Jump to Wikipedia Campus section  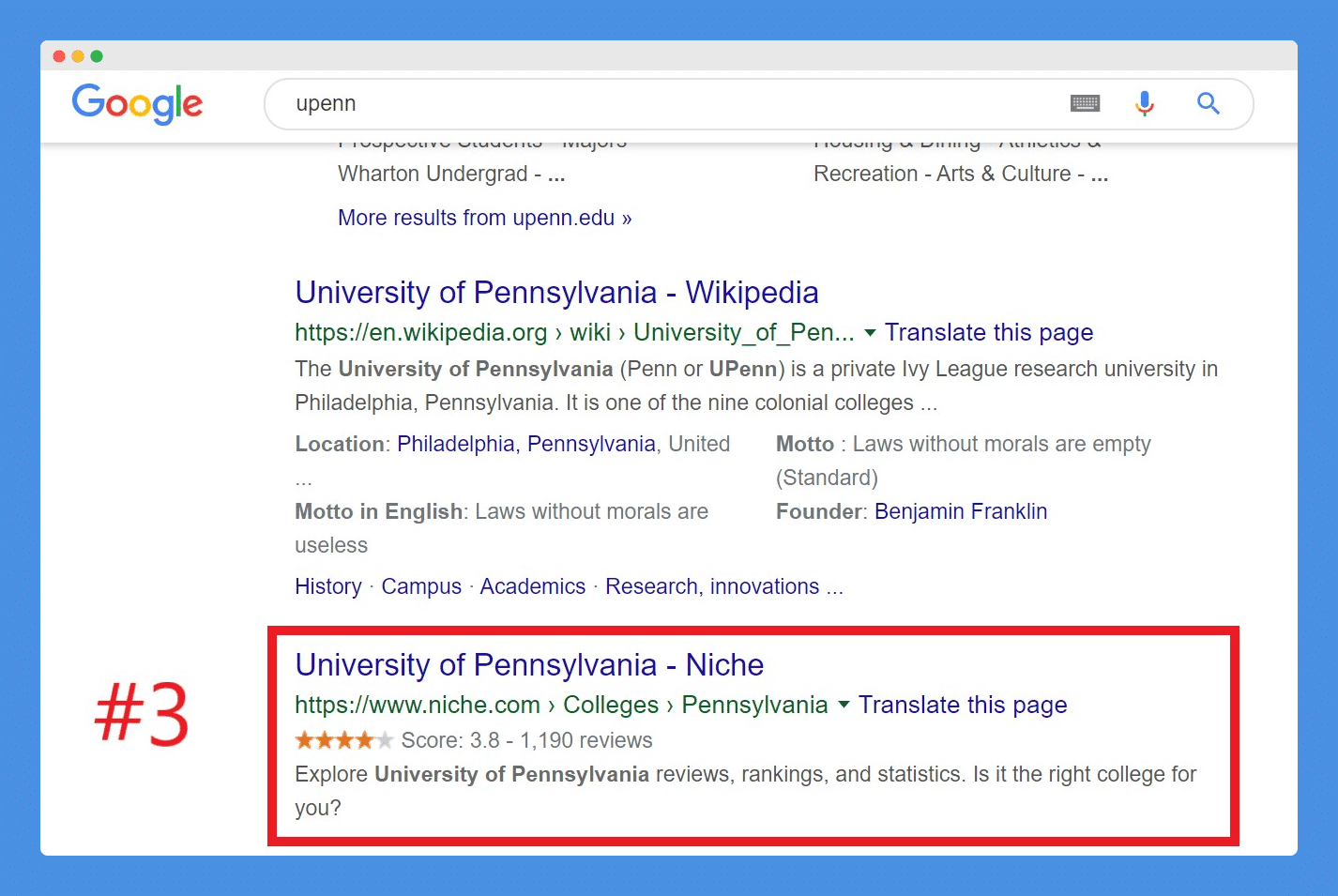[x=421, y=586]
